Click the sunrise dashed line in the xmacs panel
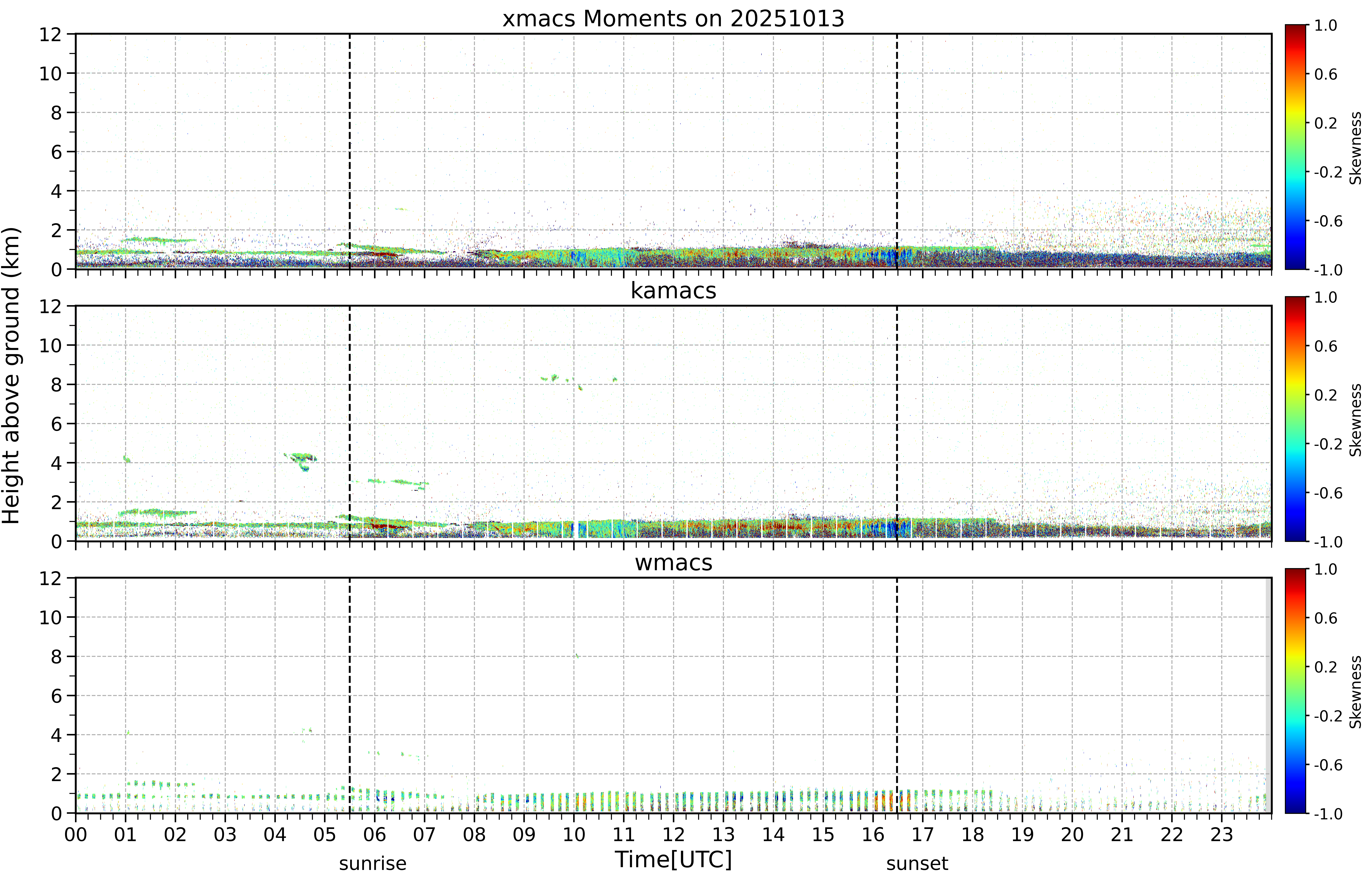This screenshot has width=1372, height=883. (x=350, y=151)
